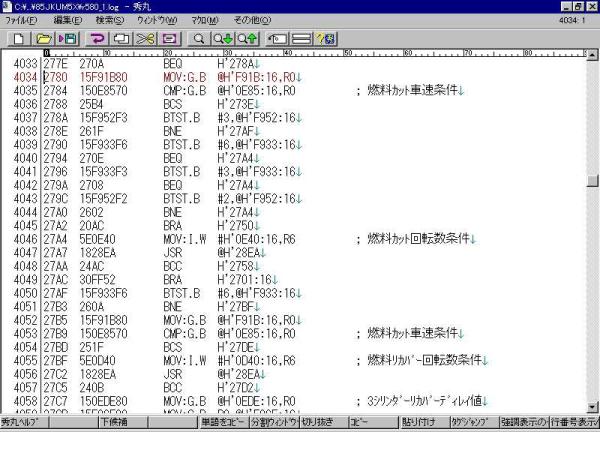
Task: Click operand H'27D2 on line 4057
Action: (235, 388)
